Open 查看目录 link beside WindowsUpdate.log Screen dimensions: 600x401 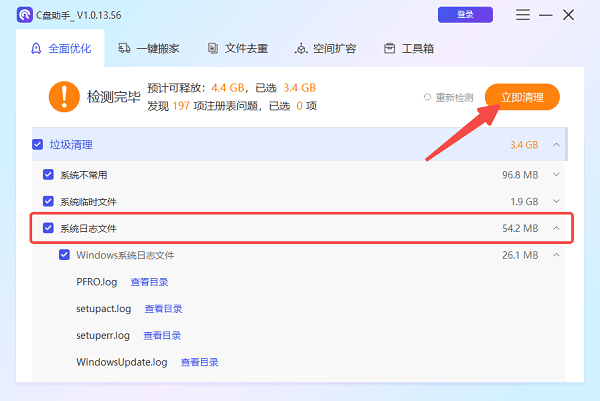199,362
